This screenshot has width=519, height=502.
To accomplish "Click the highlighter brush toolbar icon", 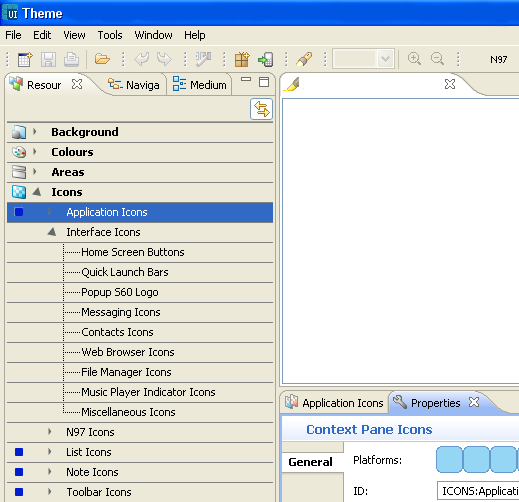I will point(304,59).
